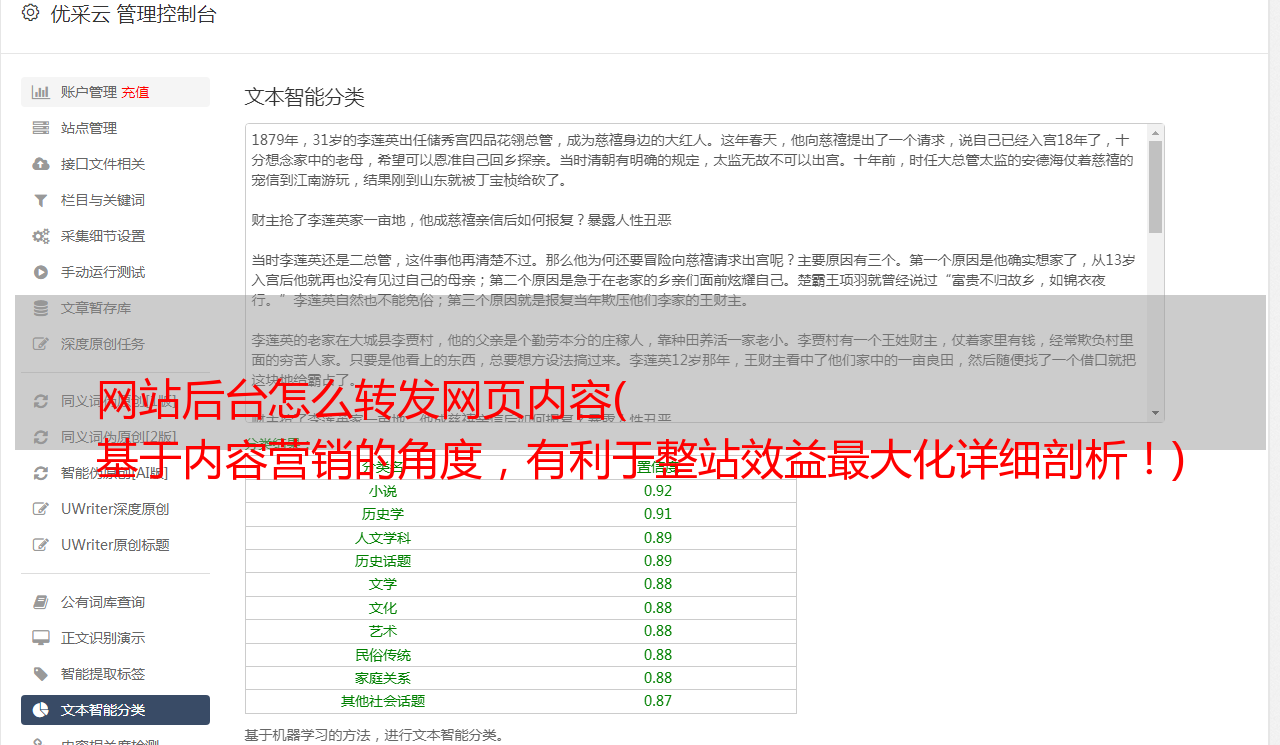Open 智能提取标签 sidebar label
The height and width of the screenshot is (745, 1280).
click(x=103, y=674)
